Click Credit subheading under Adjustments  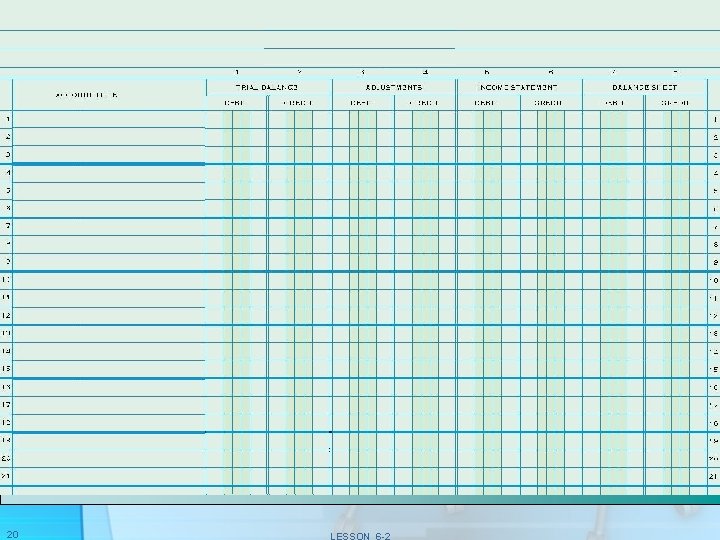tap(424, 103)
